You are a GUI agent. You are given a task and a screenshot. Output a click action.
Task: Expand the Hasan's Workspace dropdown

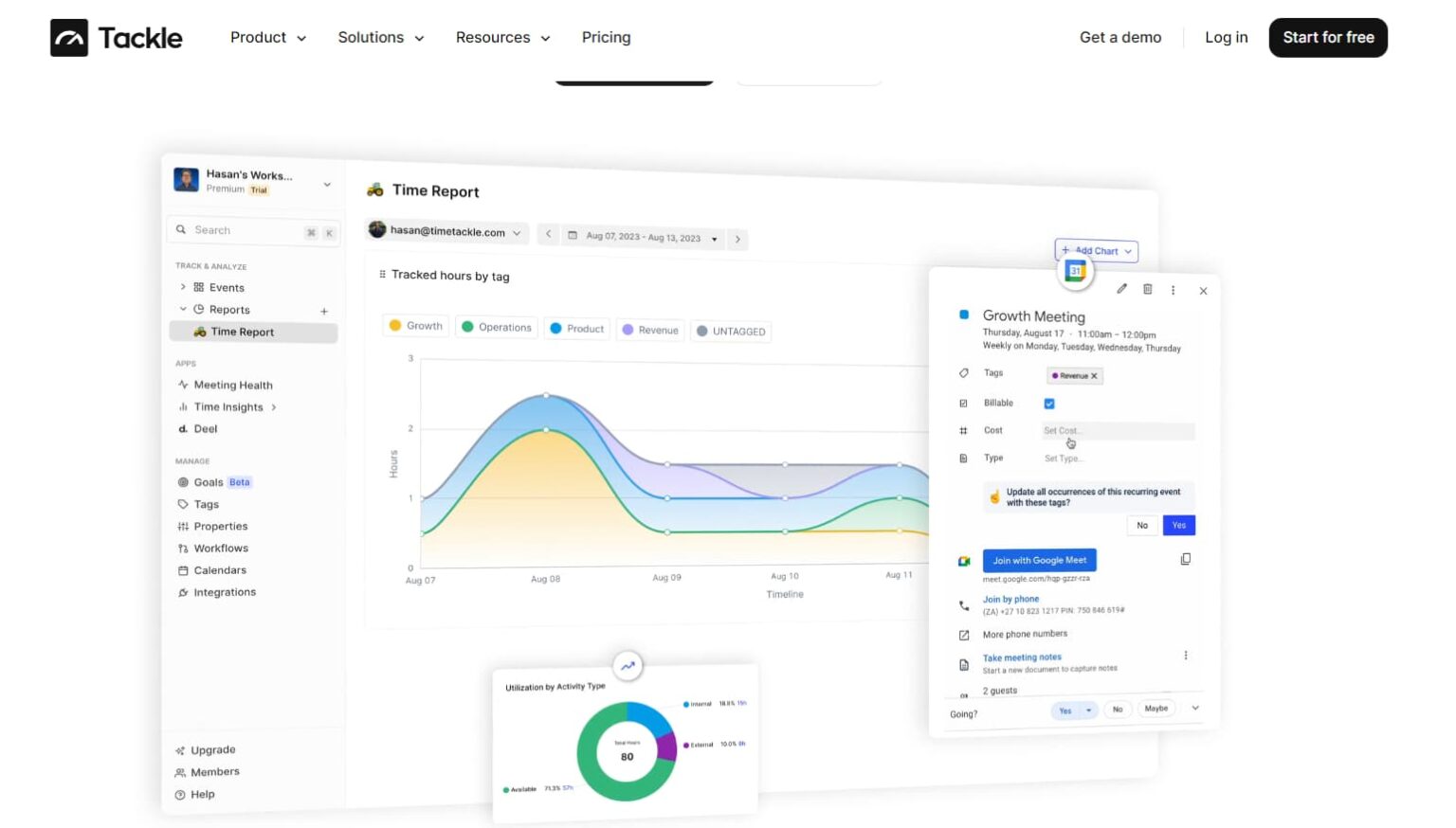pyautogui.click(x=326, y=184)
